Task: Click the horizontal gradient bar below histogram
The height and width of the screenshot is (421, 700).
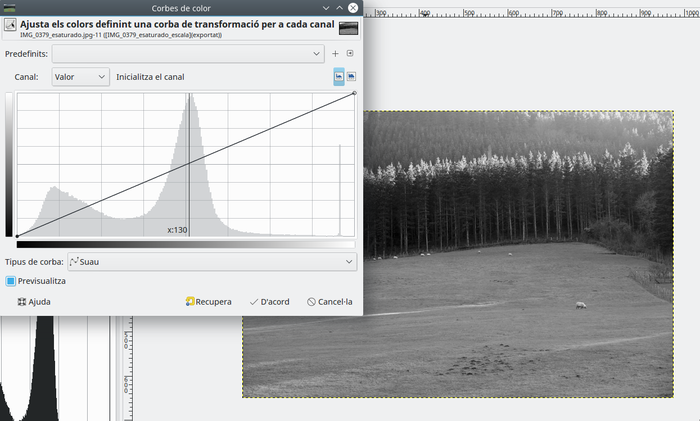Action: click(186, 244)
